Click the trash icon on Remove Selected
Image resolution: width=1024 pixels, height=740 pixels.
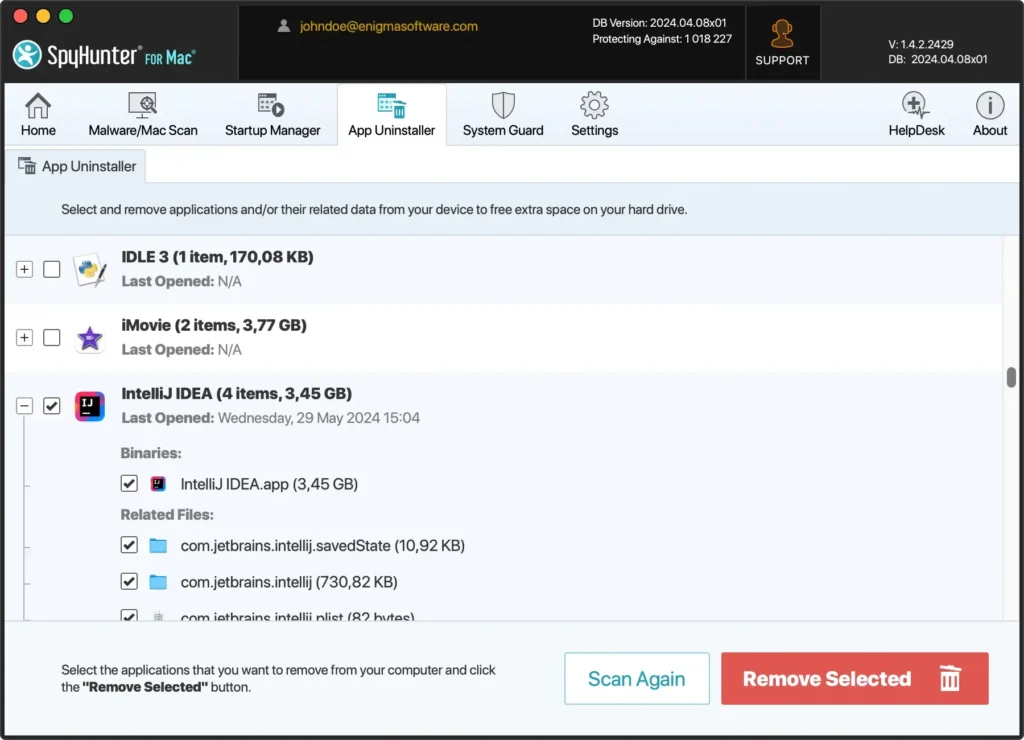point(950,678)
